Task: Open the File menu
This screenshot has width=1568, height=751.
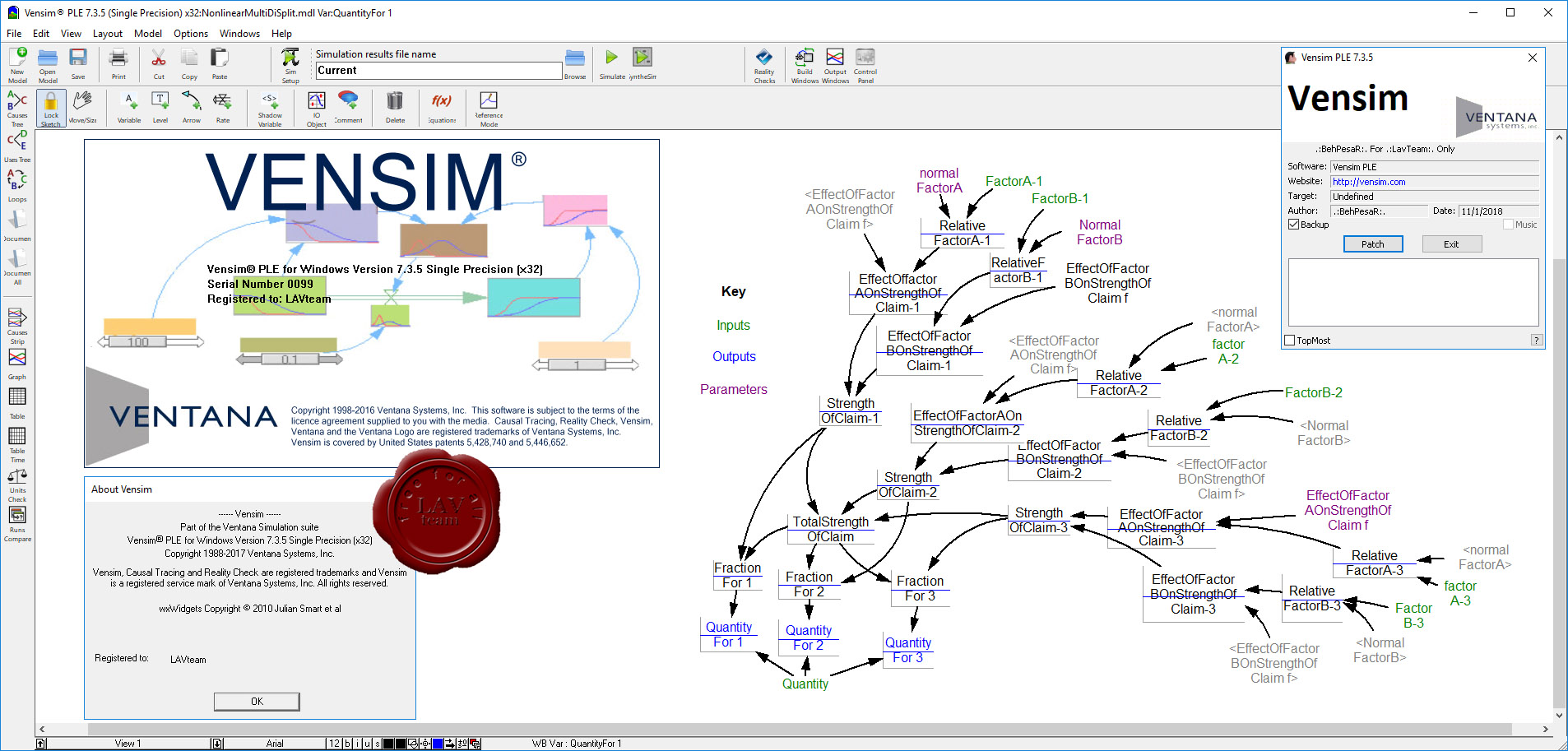Action: tap(14, 34)
